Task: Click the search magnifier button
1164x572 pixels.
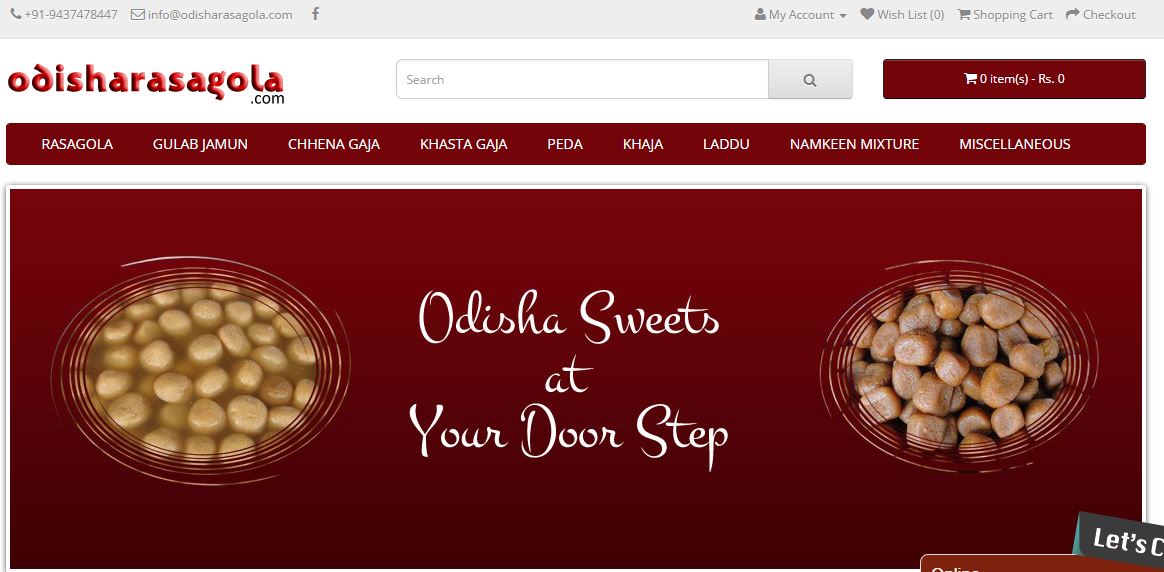Action: [x=810, y=79]
